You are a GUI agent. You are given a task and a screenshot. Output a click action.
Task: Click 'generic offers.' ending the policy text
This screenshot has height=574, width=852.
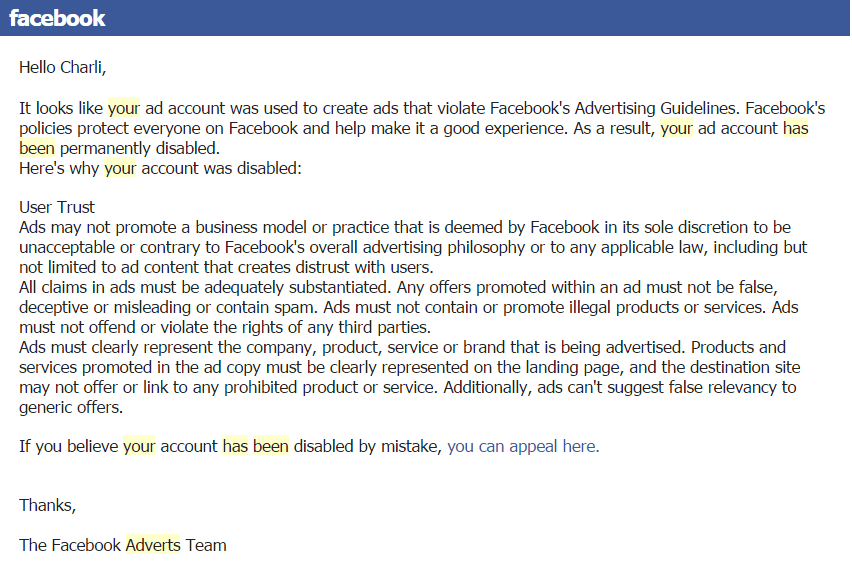(x=71, y=407)
